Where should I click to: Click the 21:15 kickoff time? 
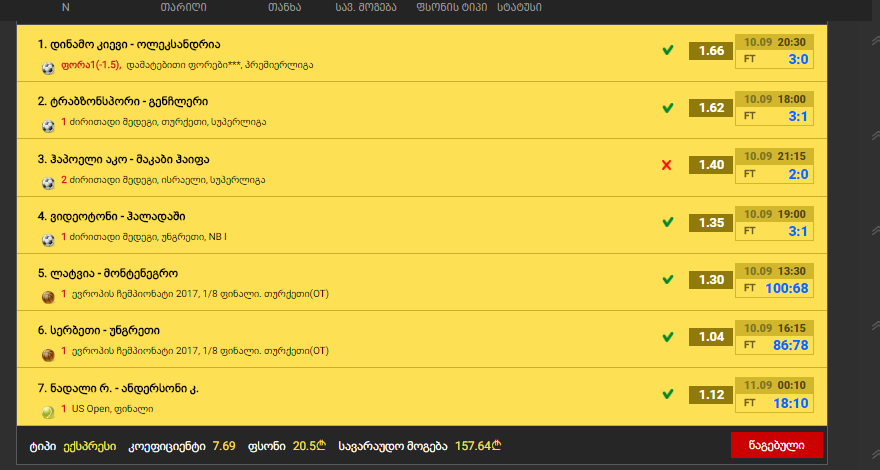(791, 157)
